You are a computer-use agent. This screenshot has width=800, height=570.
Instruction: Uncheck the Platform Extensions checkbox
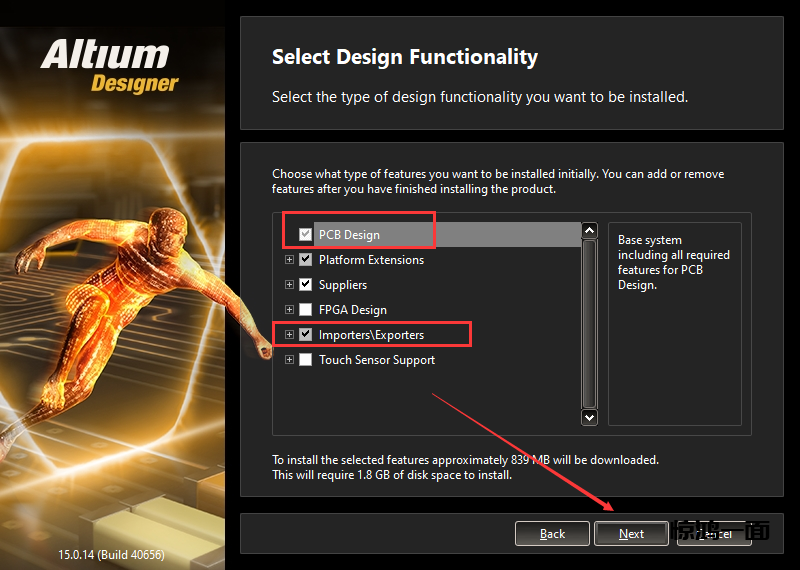click(x=306, y=260)
